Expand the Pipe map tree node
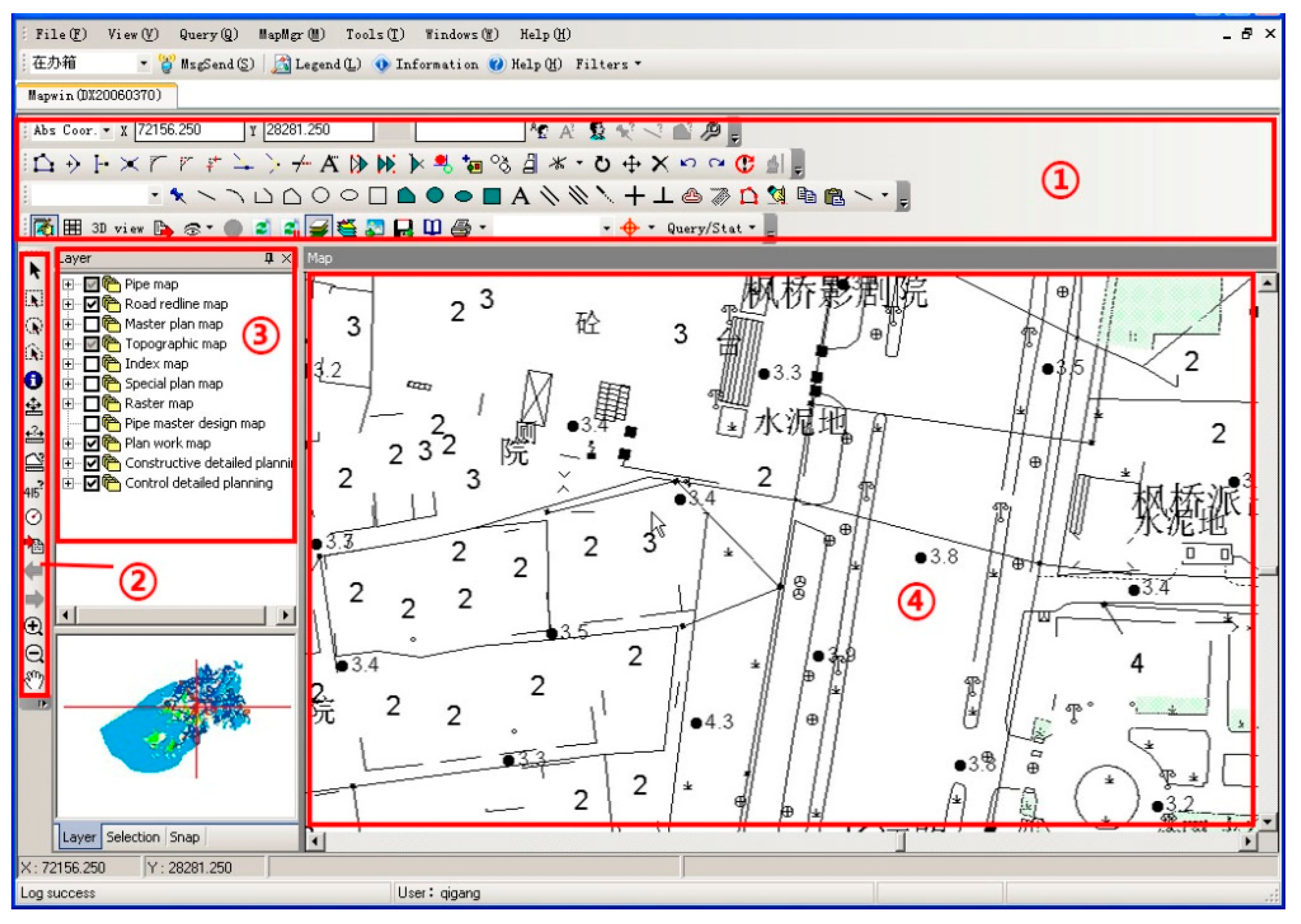Viewport: 1301px width, 924px height. click(x=68, y=284)
